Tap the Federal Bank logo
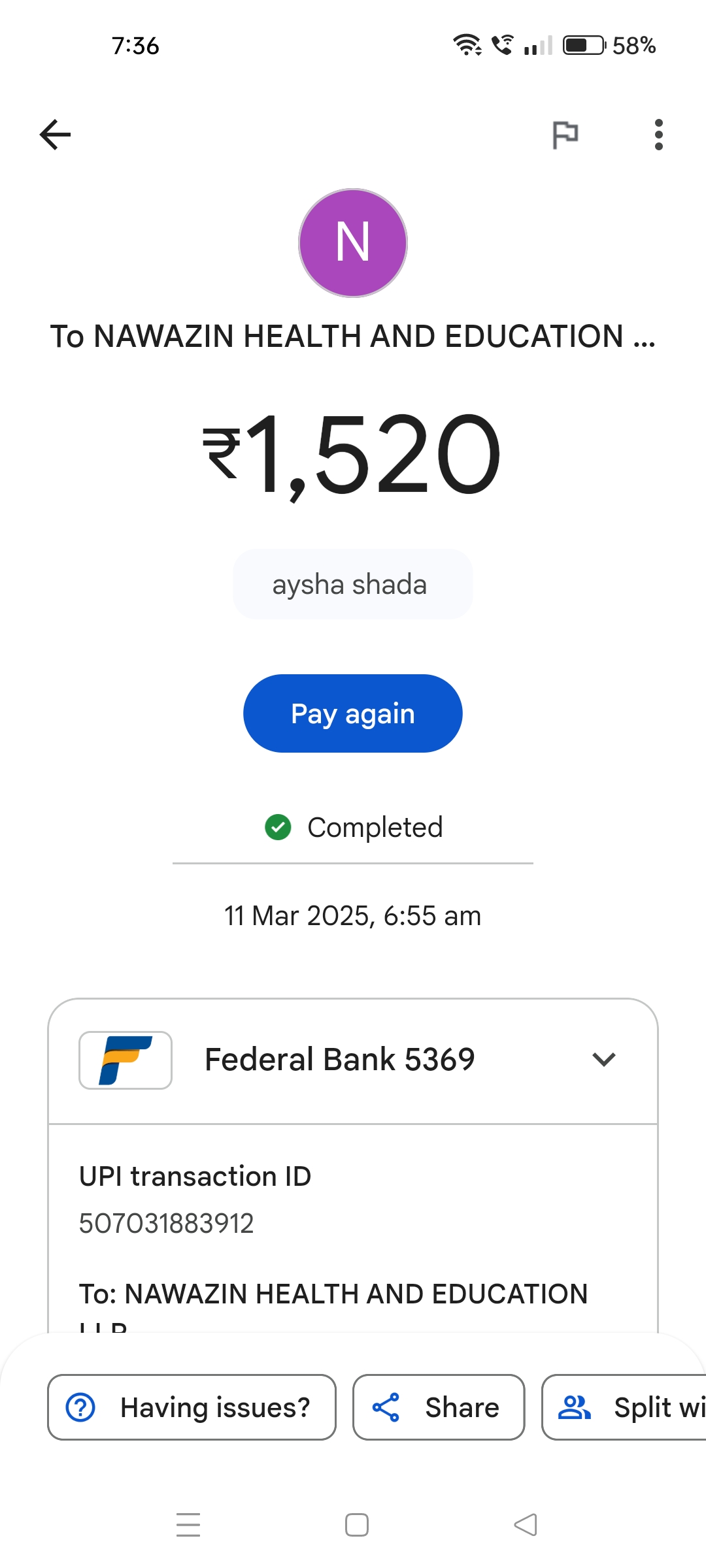 (x=126, y=1060)
